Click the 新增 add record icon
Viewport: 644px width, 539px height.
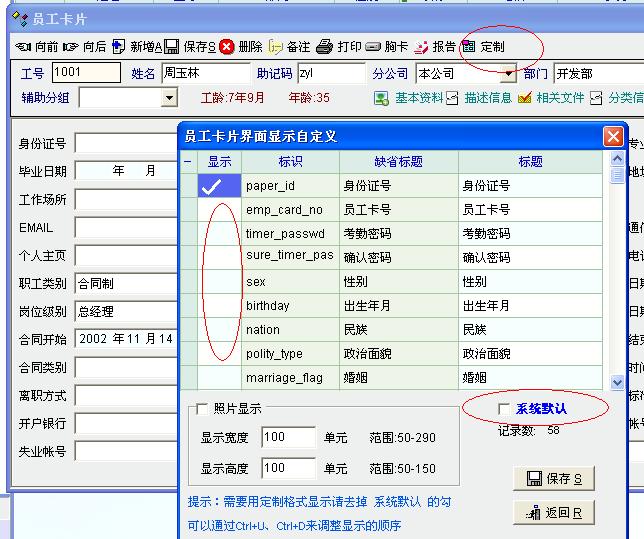click(119, 47)
